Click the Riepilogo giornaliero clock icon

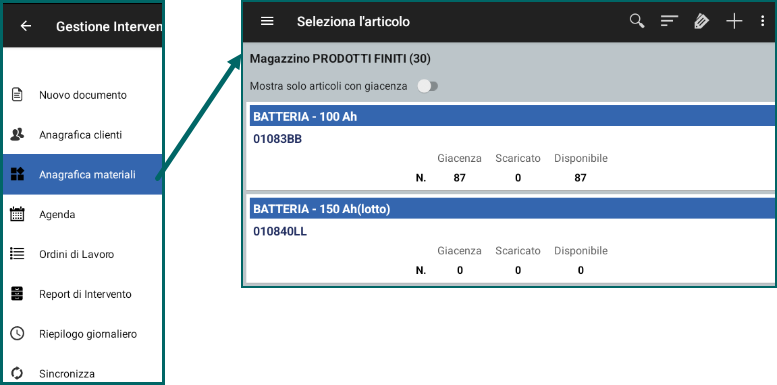click(x=17, y=333)
